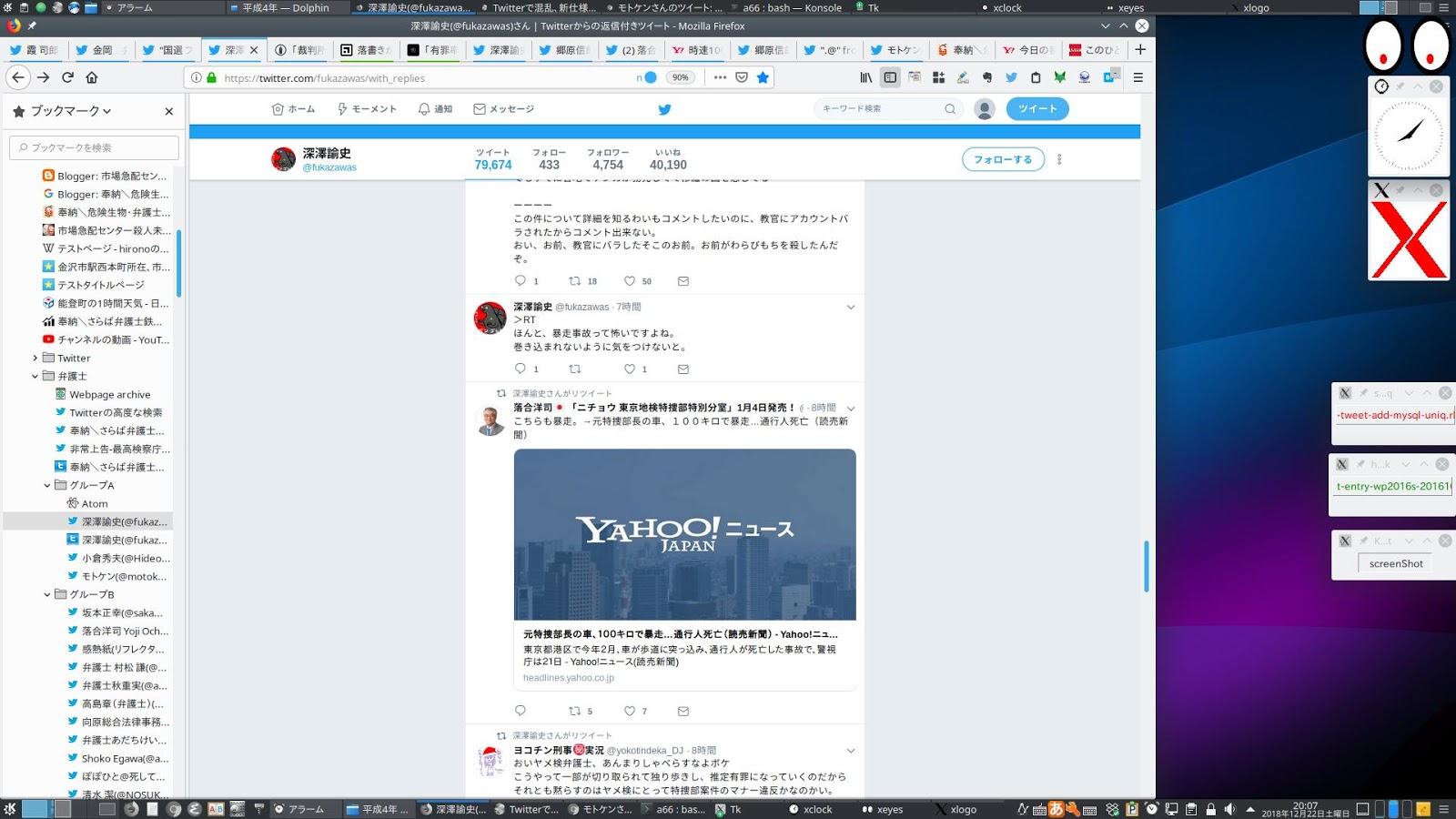Close the bookmarks sidebar
The width and height of the screenshot is (1456, 819).
(168, 111)
